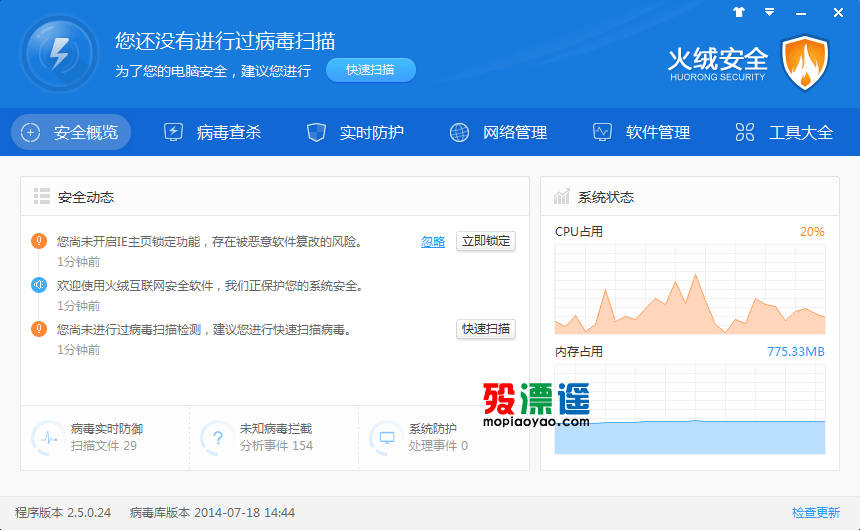This screenshot has width=860, height=530.
Task: Click the 网络管理 globe icon
Action: [459, 132]
